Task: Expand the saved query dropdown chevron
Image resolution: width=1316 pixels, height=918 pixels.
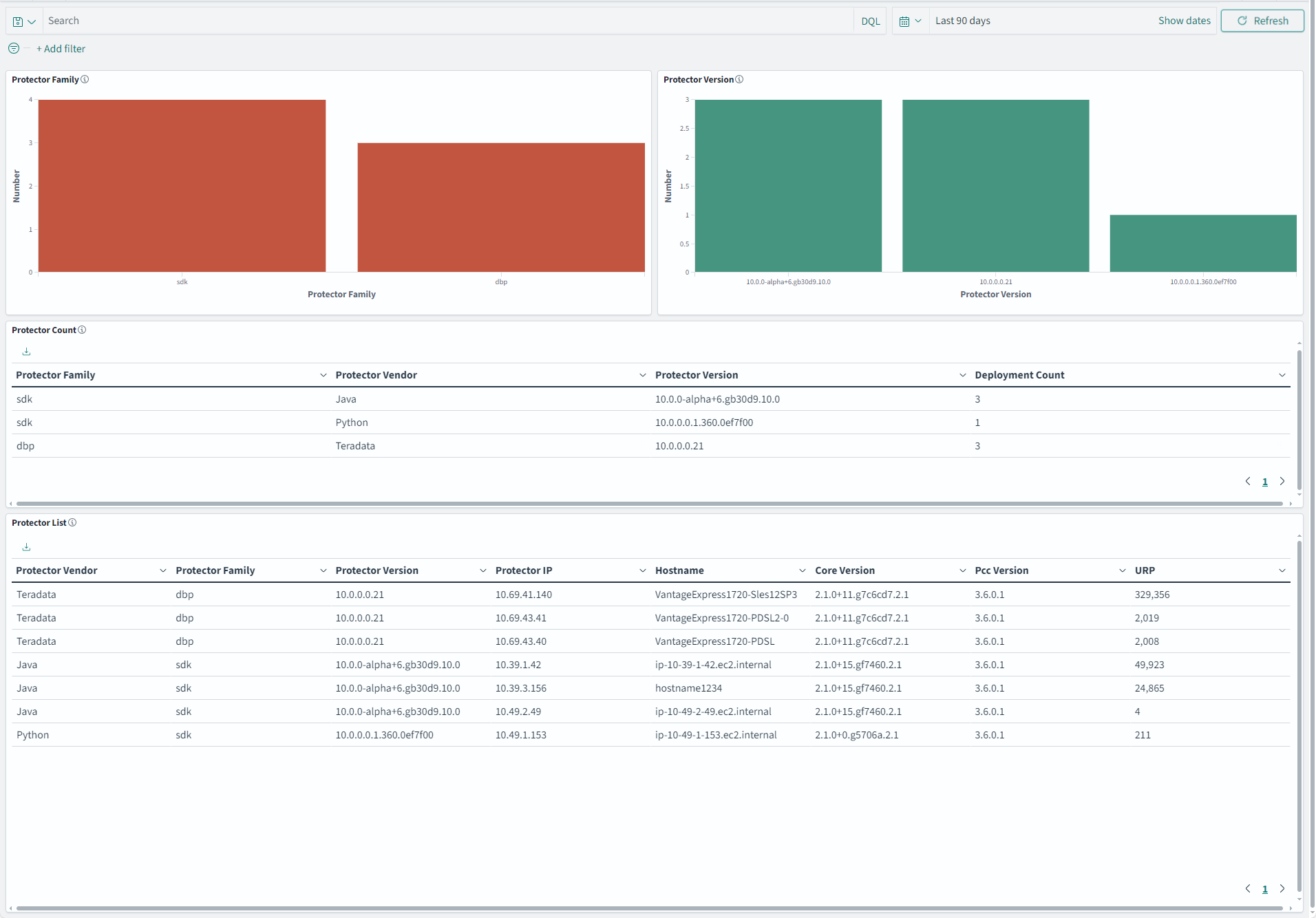Action: (x=32, y=21)
